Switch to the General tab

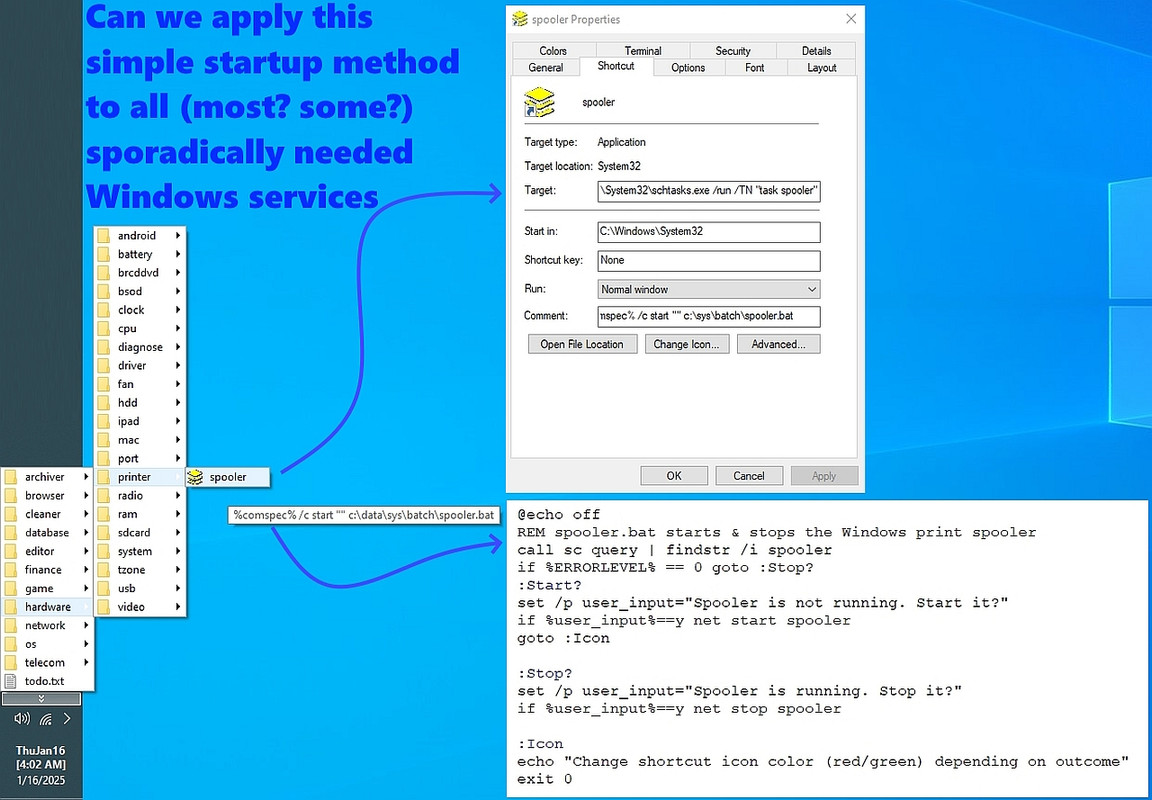(x=546, y=68)
